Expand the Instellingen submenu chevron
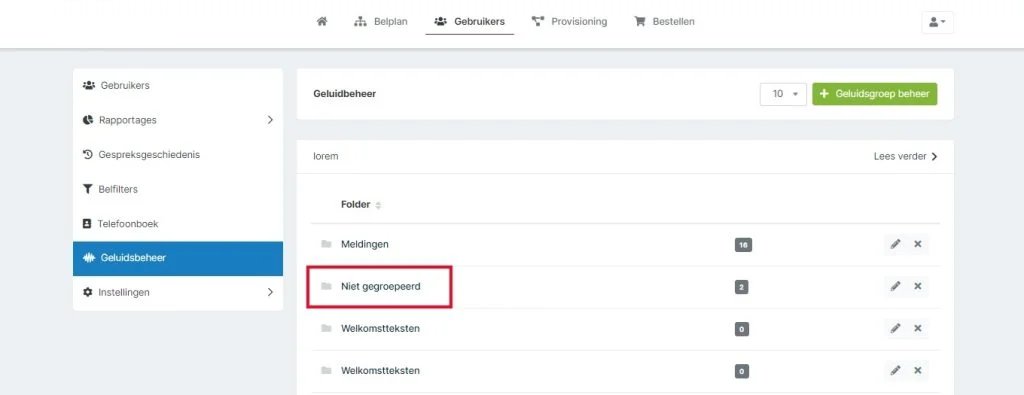The width and height of the screenshot is (1024, 395). coord(270,292)
